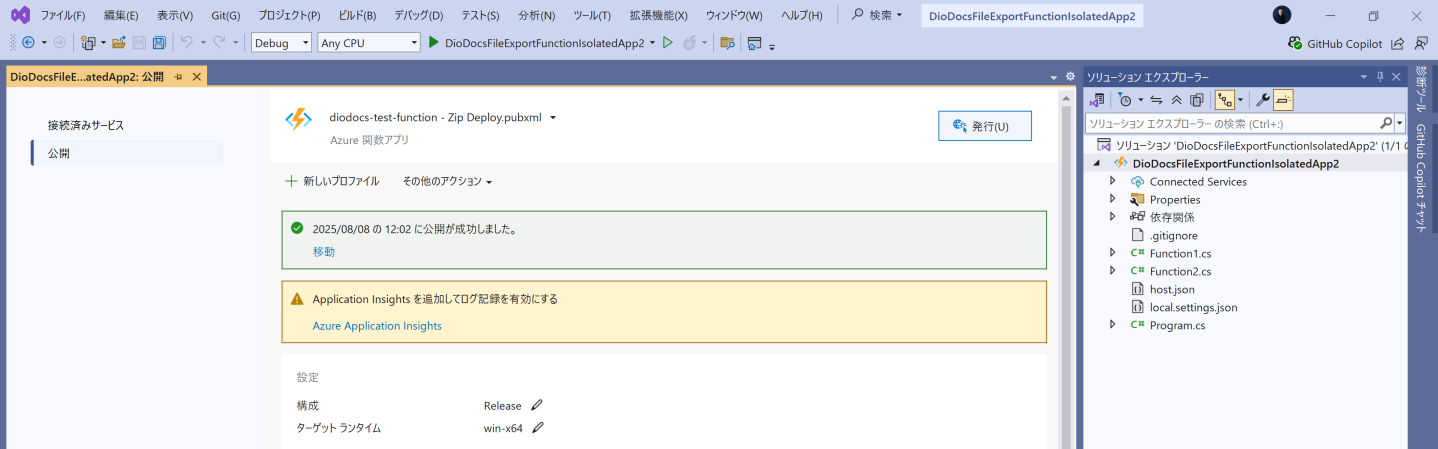Expand the Connected Services node
Screen dimensions: 1438x449
1112,181
